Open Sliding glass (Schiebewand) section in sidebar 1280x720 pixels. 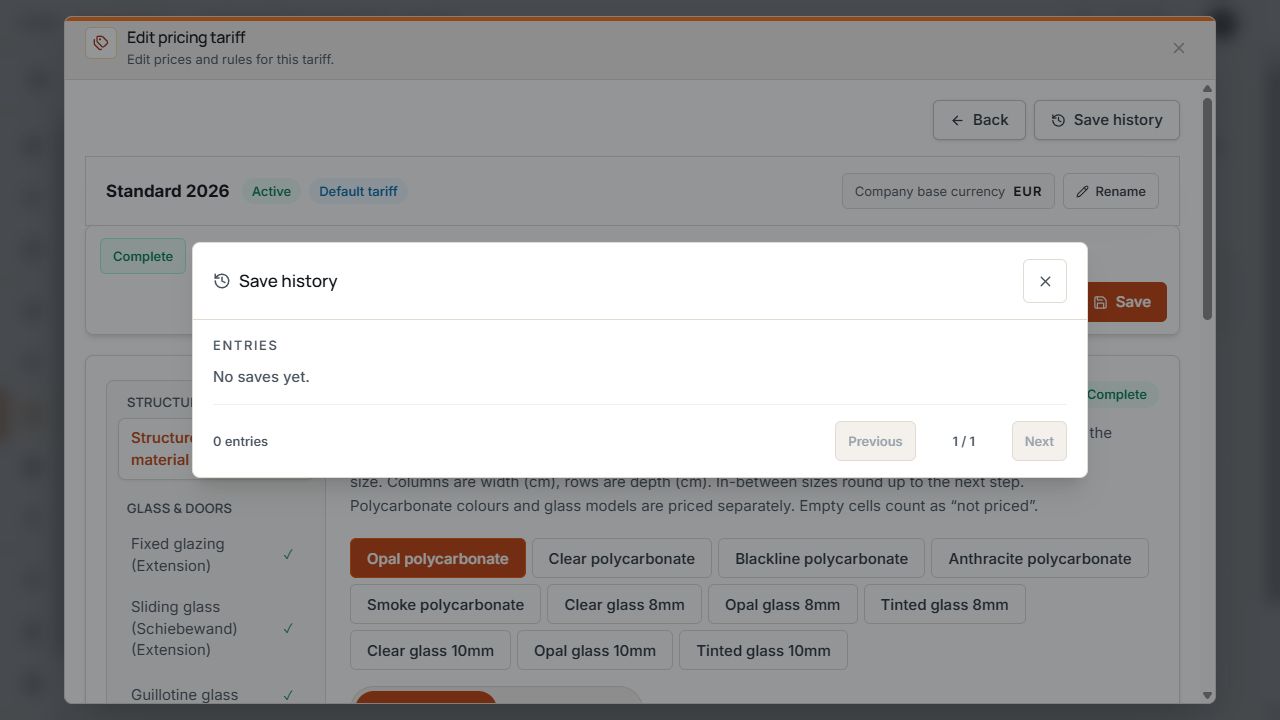pyautogui.click(x=213, y=628)
